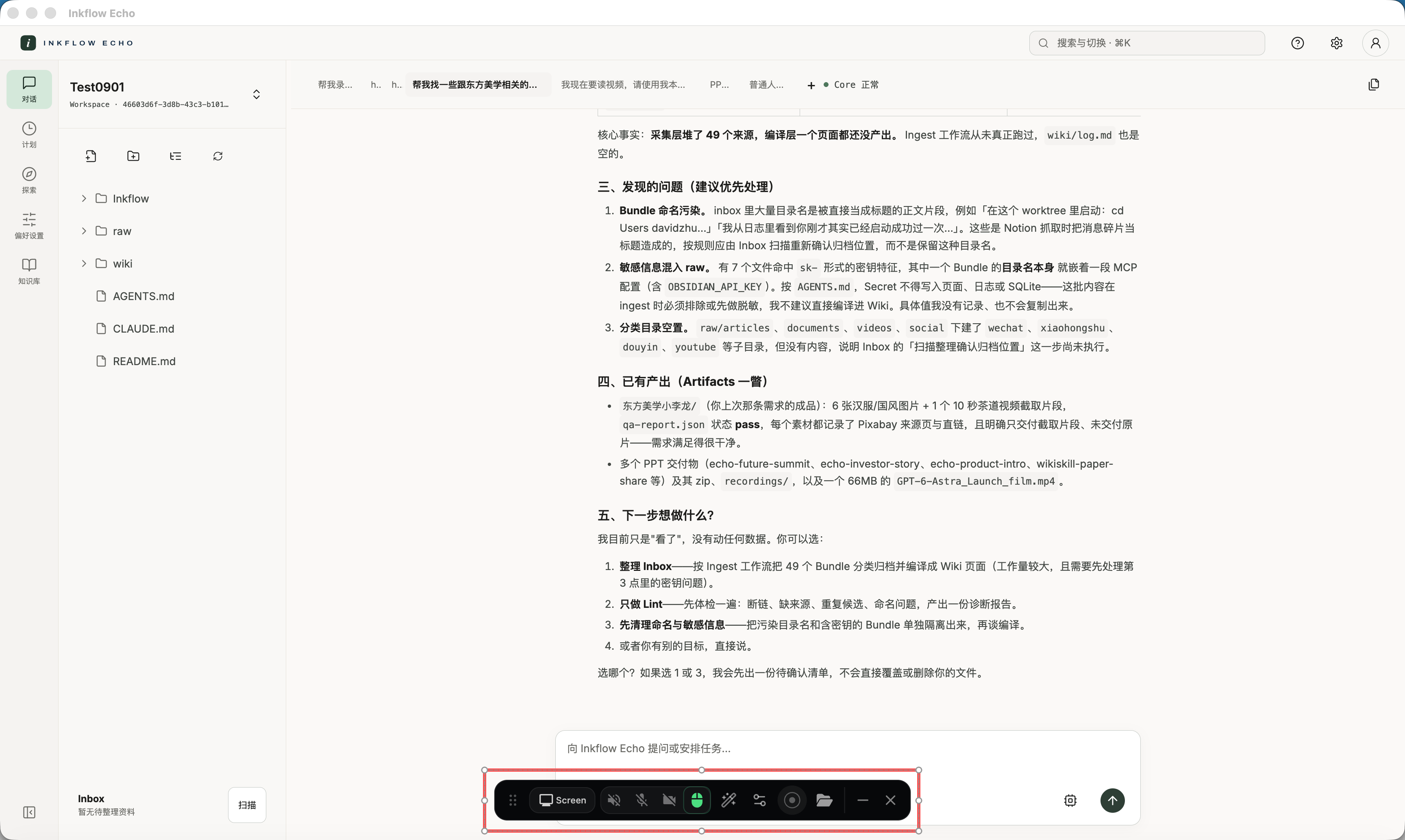Viewport: 1405px width, 840px height.
Task: Refresh the workspace file tree
Action: pyautogui.click(x=218, y=156)
